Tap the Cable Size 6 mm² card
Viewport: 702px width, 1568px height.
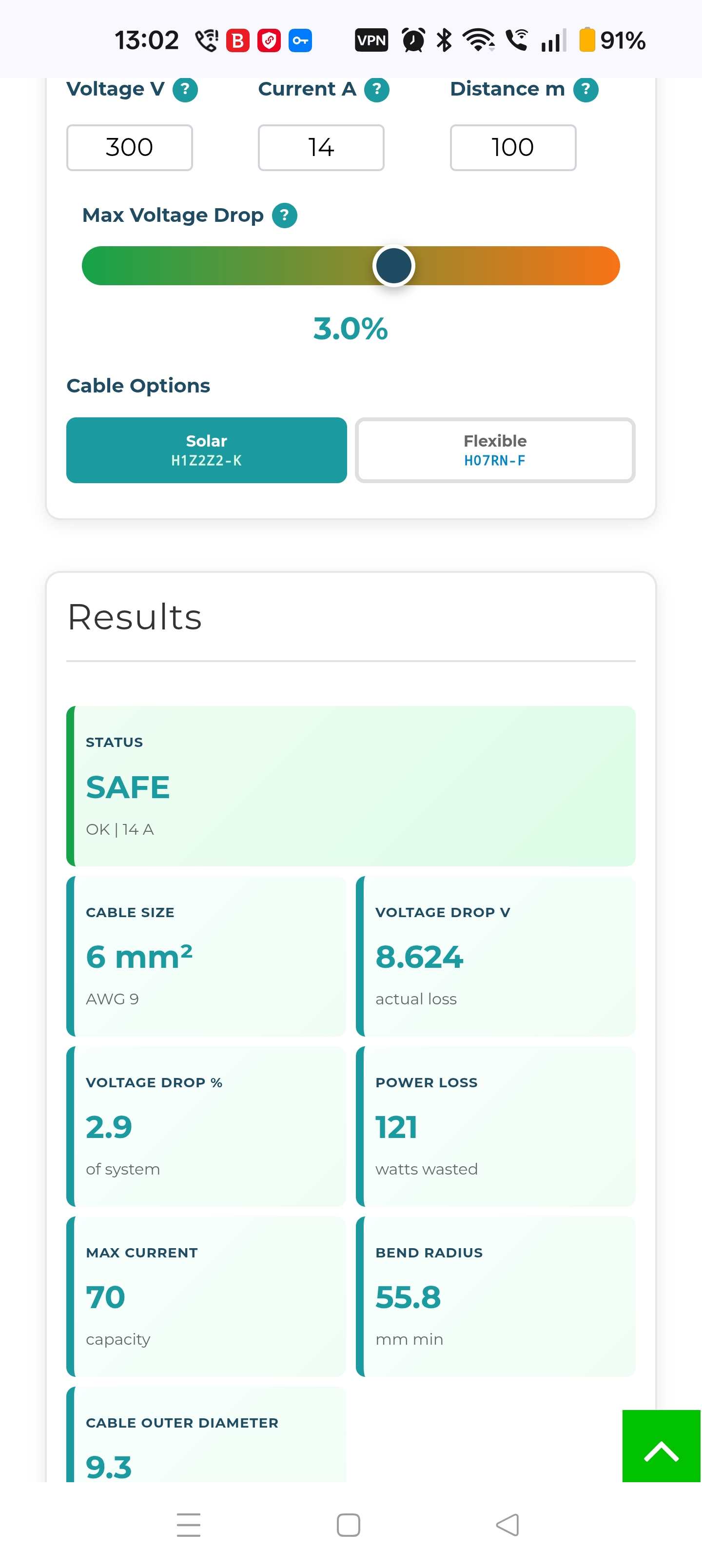click(x=206, y=956)
